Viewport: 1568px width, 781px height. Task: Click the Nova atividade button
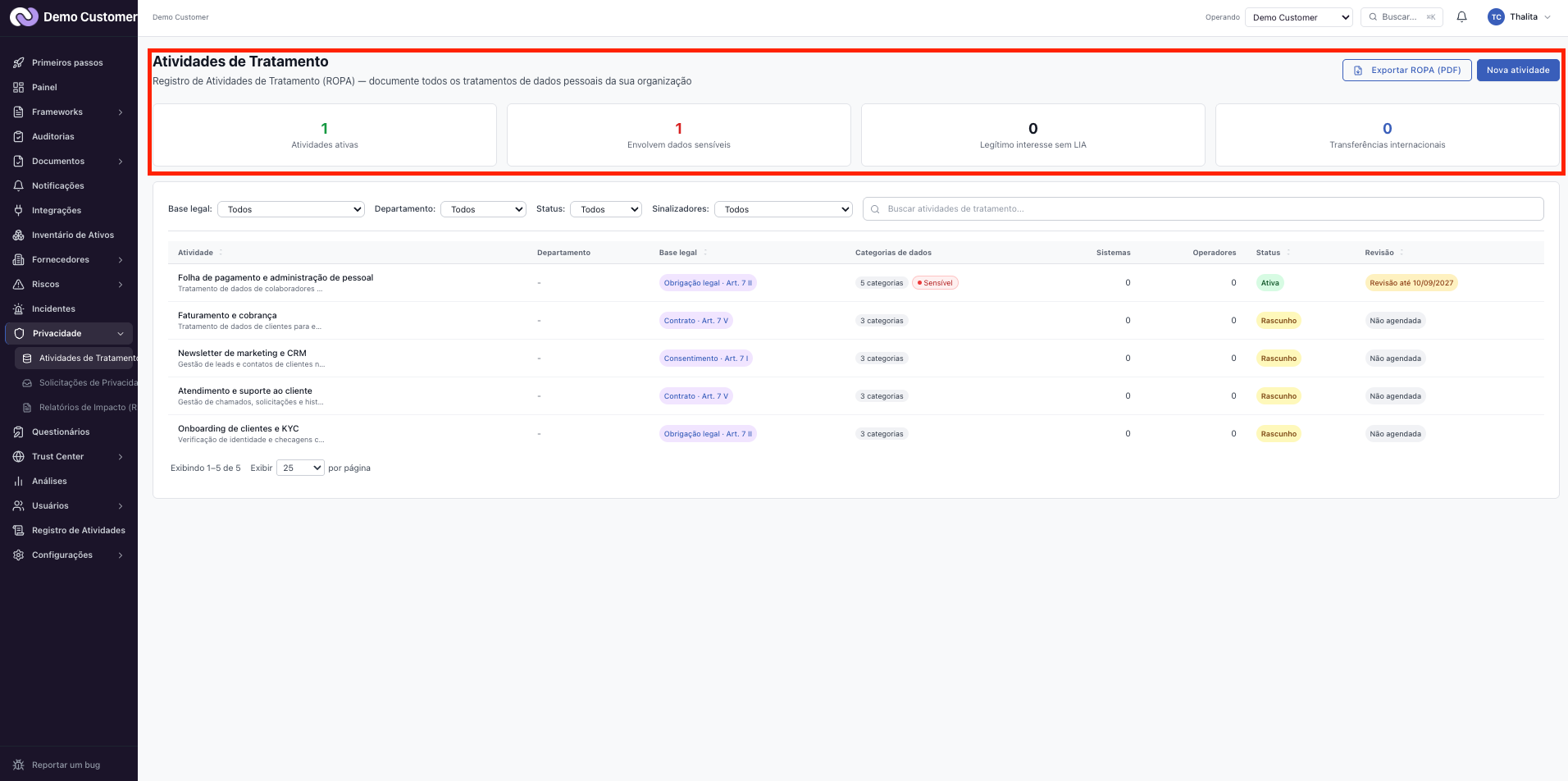coord(1518,70)
